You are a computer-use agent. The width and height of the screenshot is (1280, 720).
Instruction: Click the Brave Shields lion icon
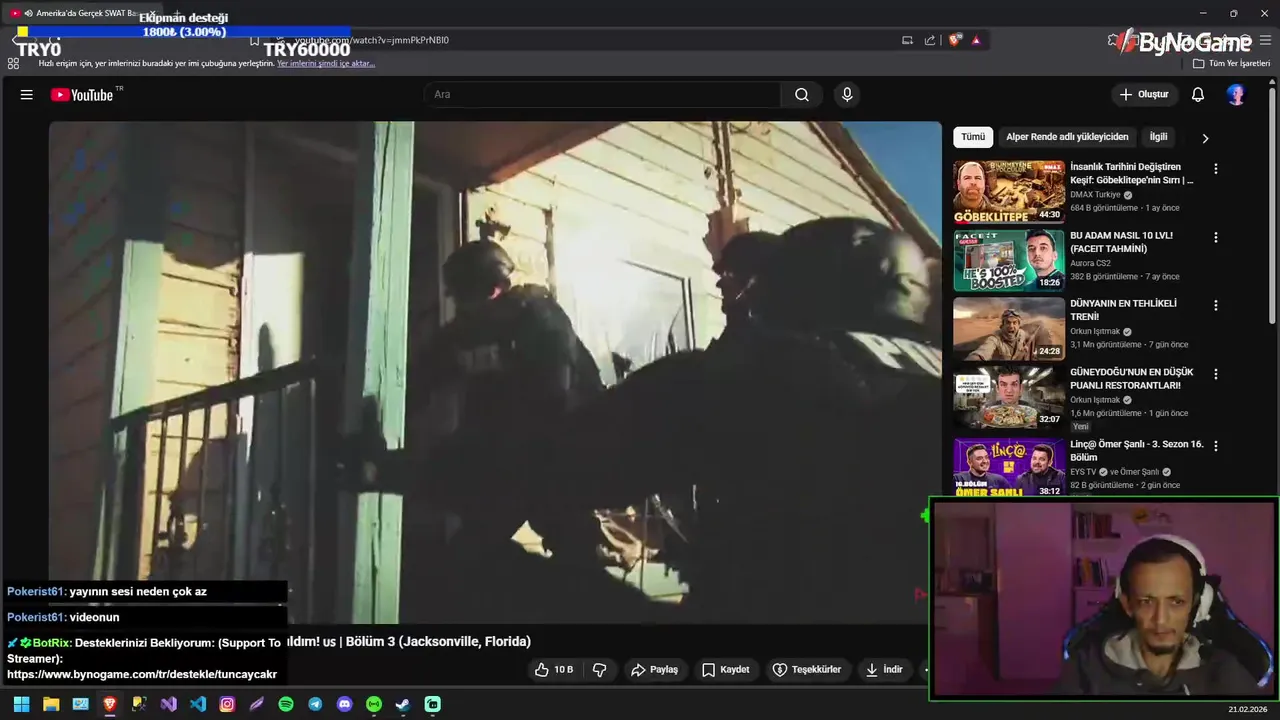pos(955,40)
